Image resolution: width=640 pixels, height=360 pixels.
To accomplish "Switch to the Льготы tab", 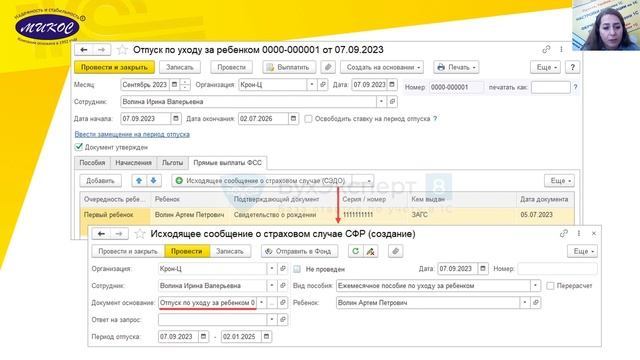I will (172, 162).
